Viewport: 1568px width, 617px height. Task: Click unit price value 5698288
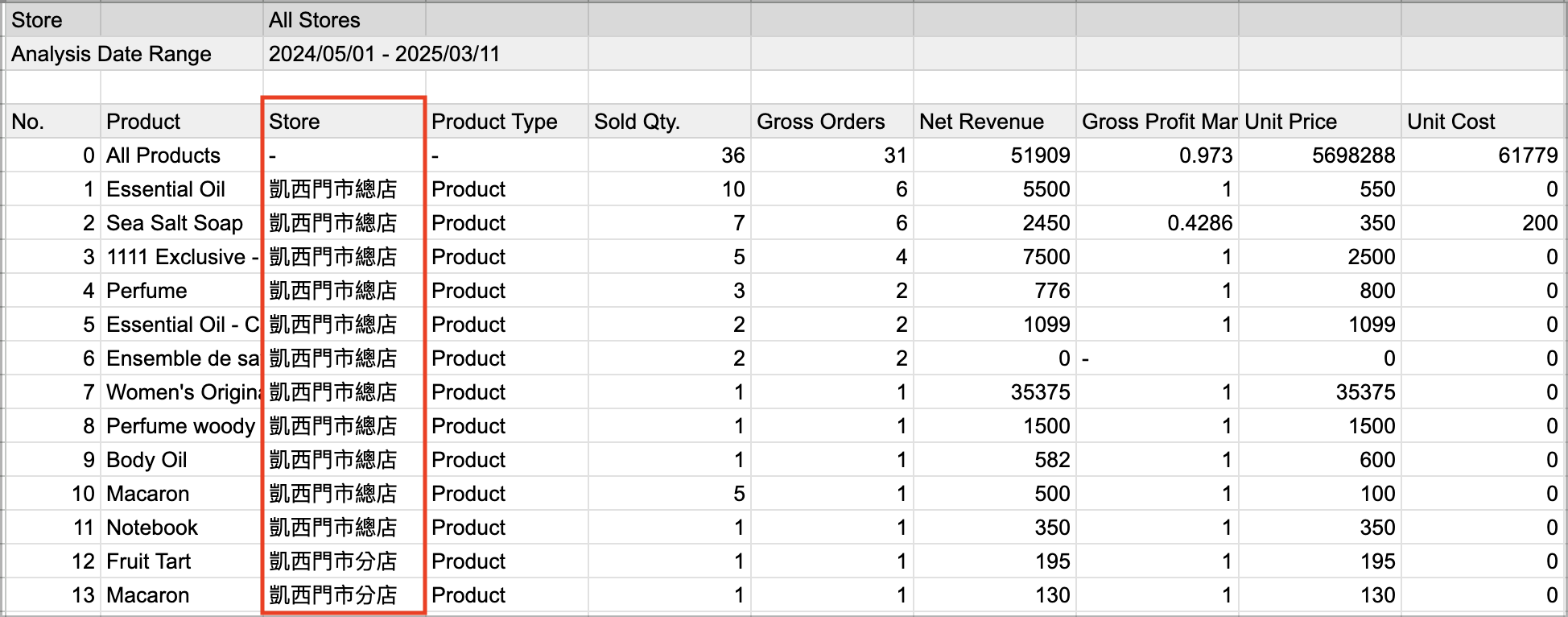tap(1320, 155)
